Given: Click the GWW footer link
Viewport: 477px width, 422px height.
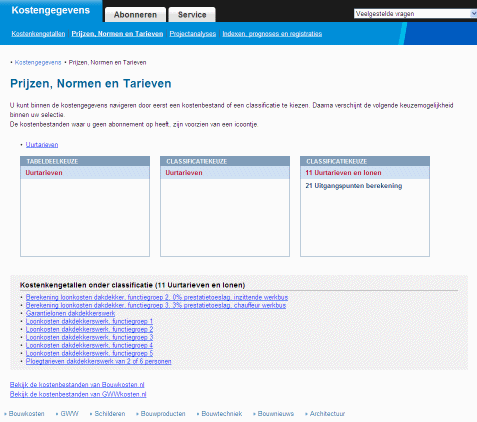Looking at the screenshot, I should 70,414.
